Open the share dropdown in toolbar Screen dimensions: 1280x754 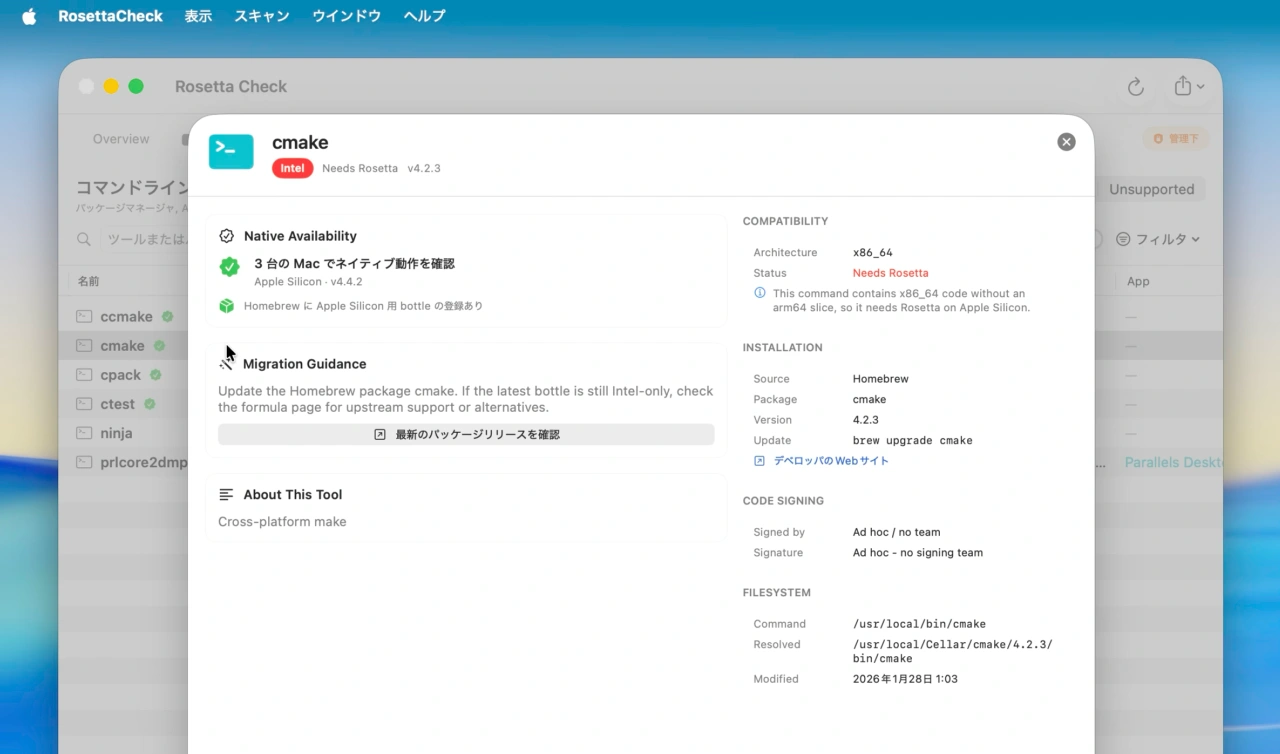1189,87
